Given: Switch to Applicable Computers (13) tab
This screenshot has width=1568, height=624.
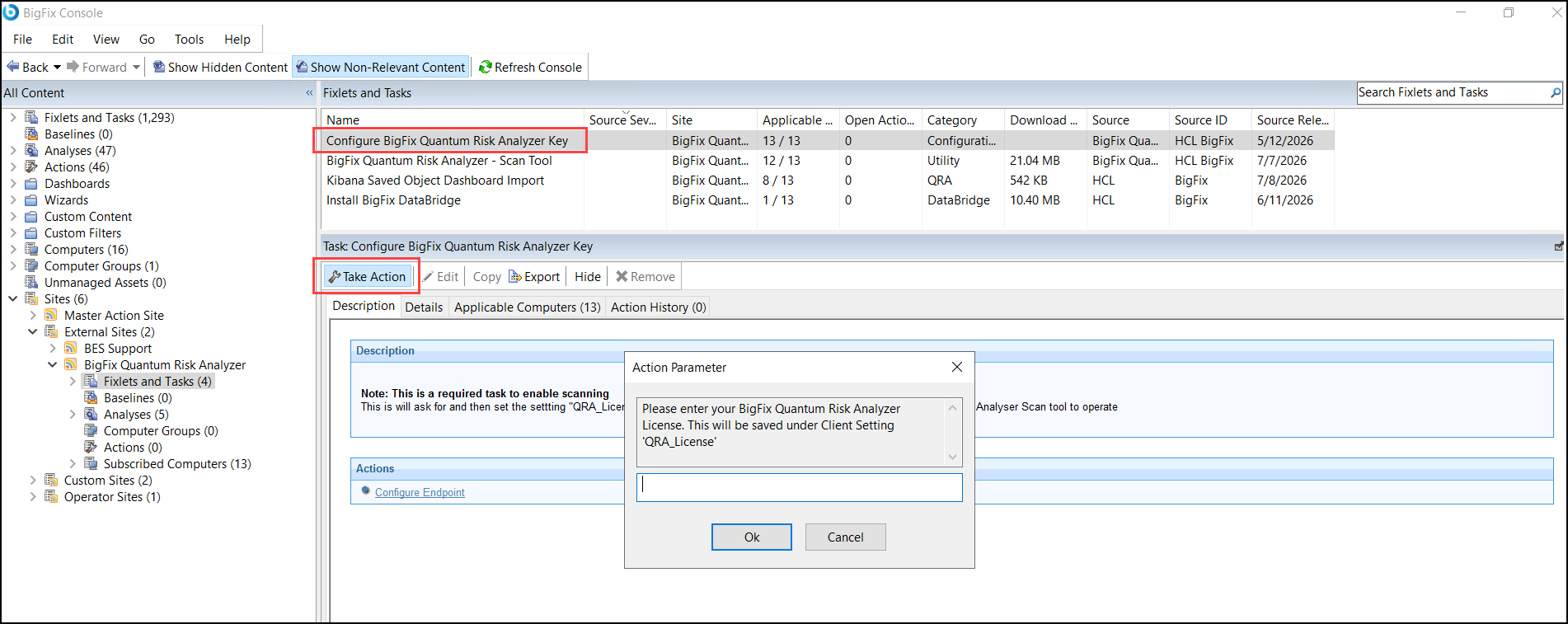Looking at the screenshot, I should pyautogui.click(x=527, y=307).
